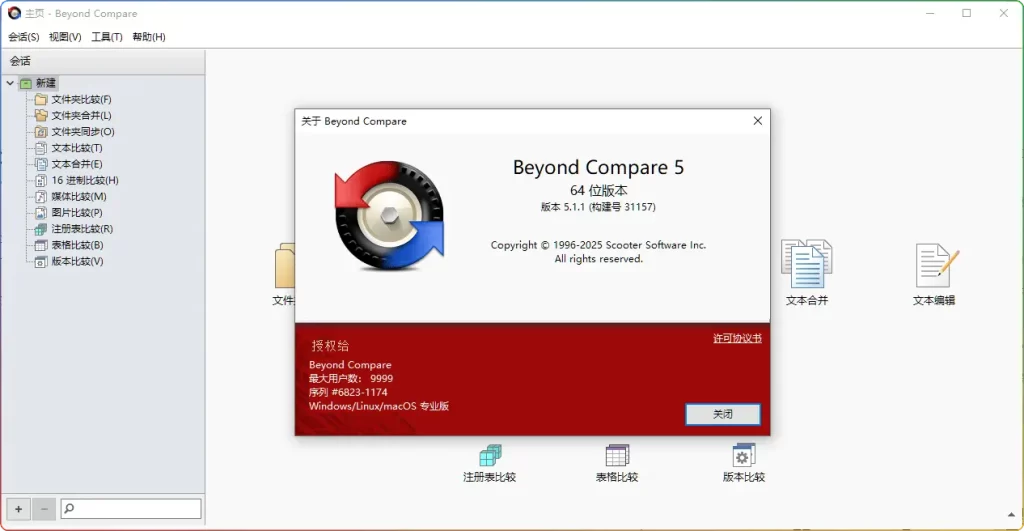
Task: Click the table compare icon in session tree
Action: click(41, 245)
